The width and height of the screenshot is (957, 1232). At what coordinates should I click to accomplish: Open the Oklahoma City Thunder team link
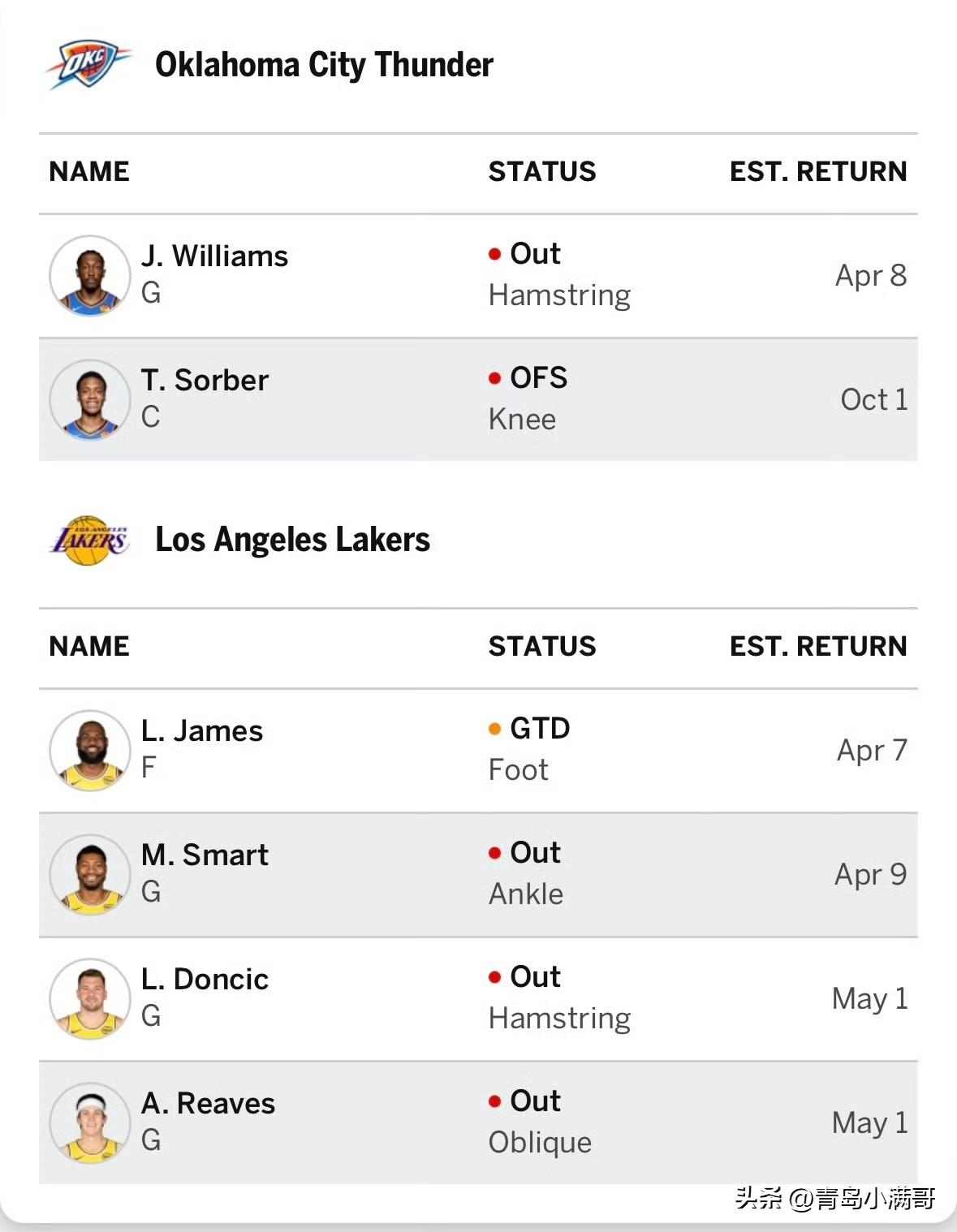click(324, 65)
